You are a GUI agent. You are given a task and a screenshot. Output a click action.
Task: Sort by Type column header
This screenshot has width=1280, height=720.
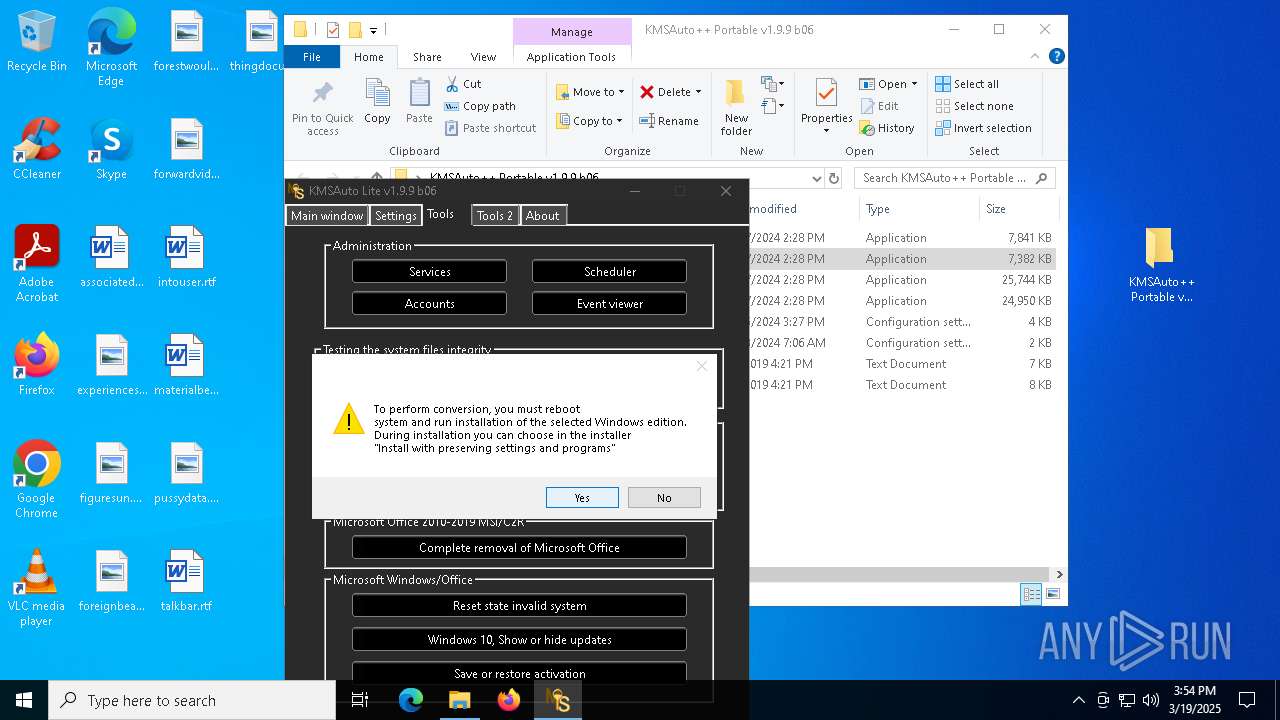tap(919, 209)
